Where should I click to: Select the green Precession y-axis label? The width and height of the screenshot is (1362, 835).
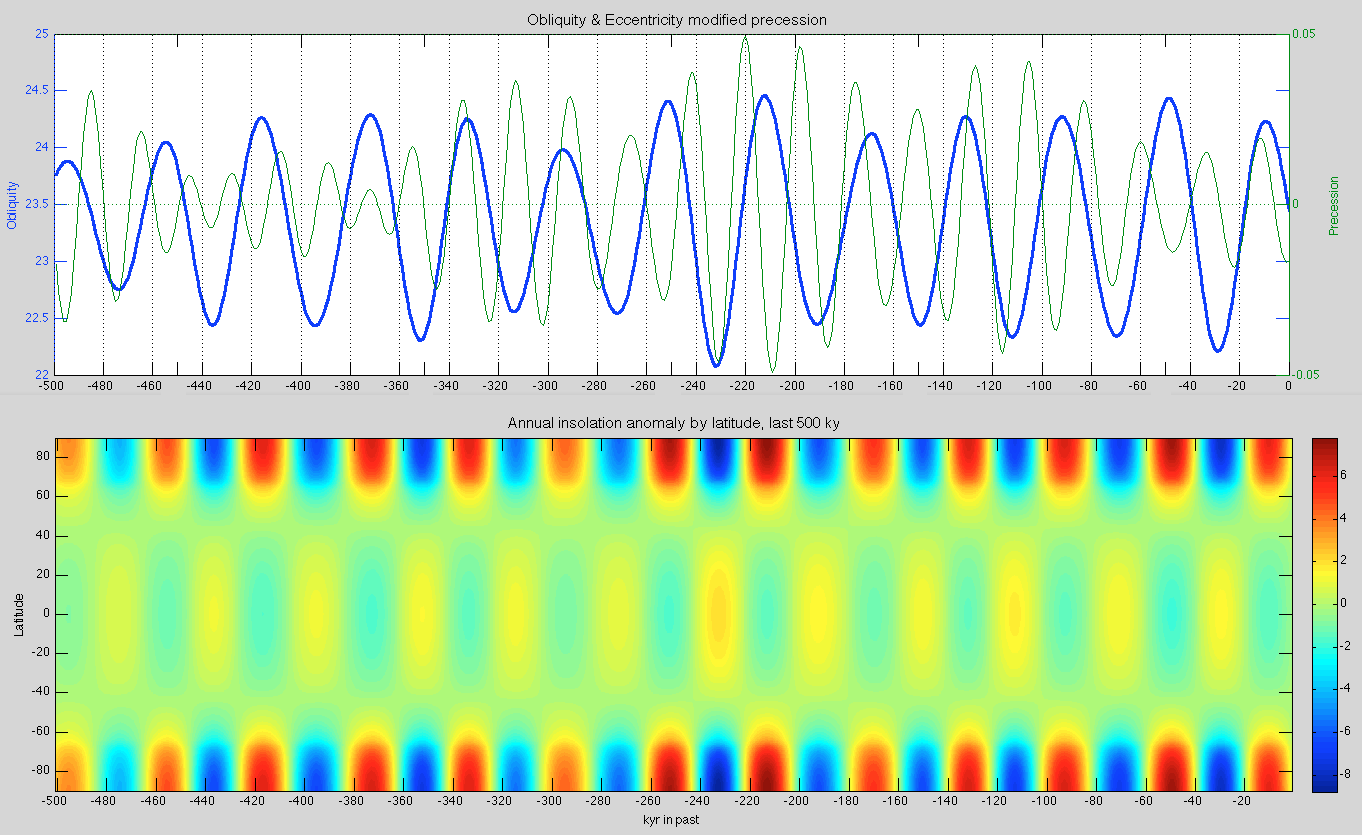click(x=1333, y=206)
